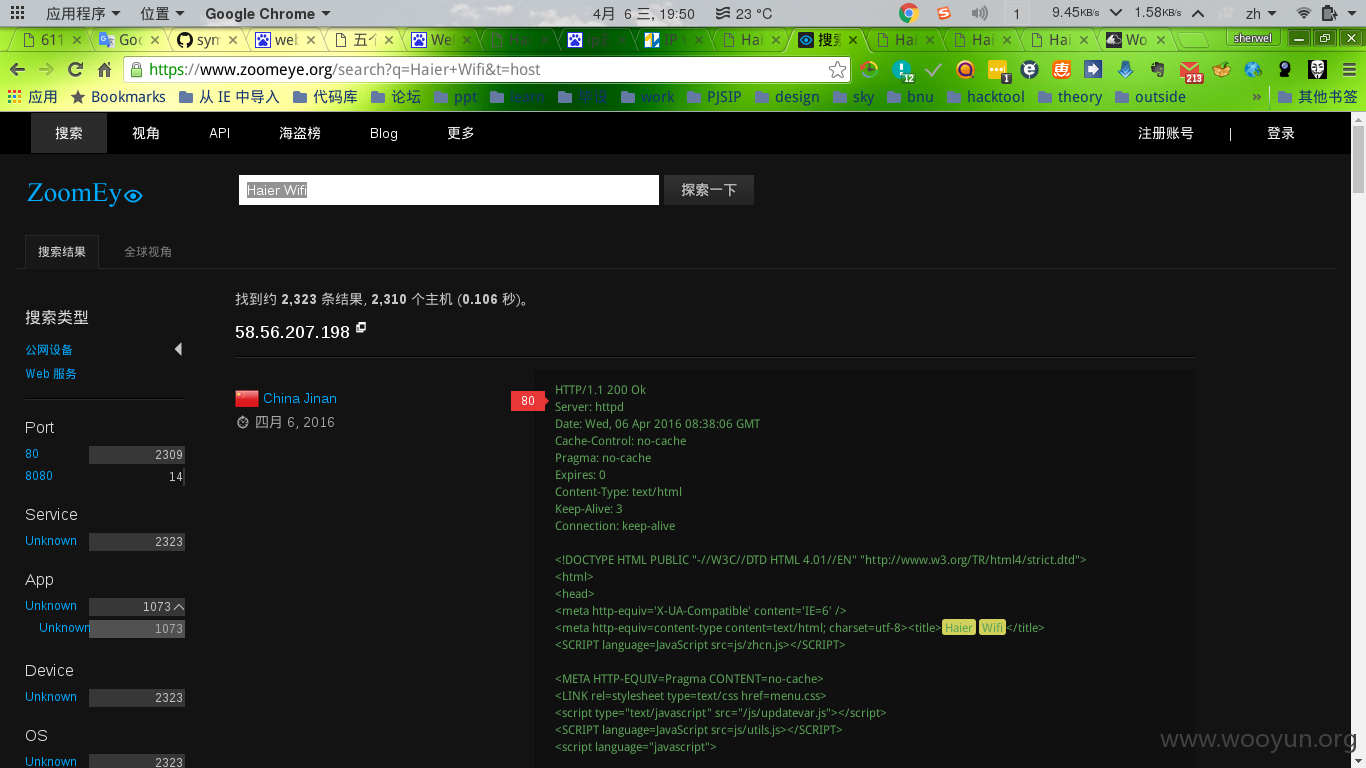Open the orange Q extension icon
Image resolution: width=1366 pixels, height=768 pixels.
click(965, 70)
